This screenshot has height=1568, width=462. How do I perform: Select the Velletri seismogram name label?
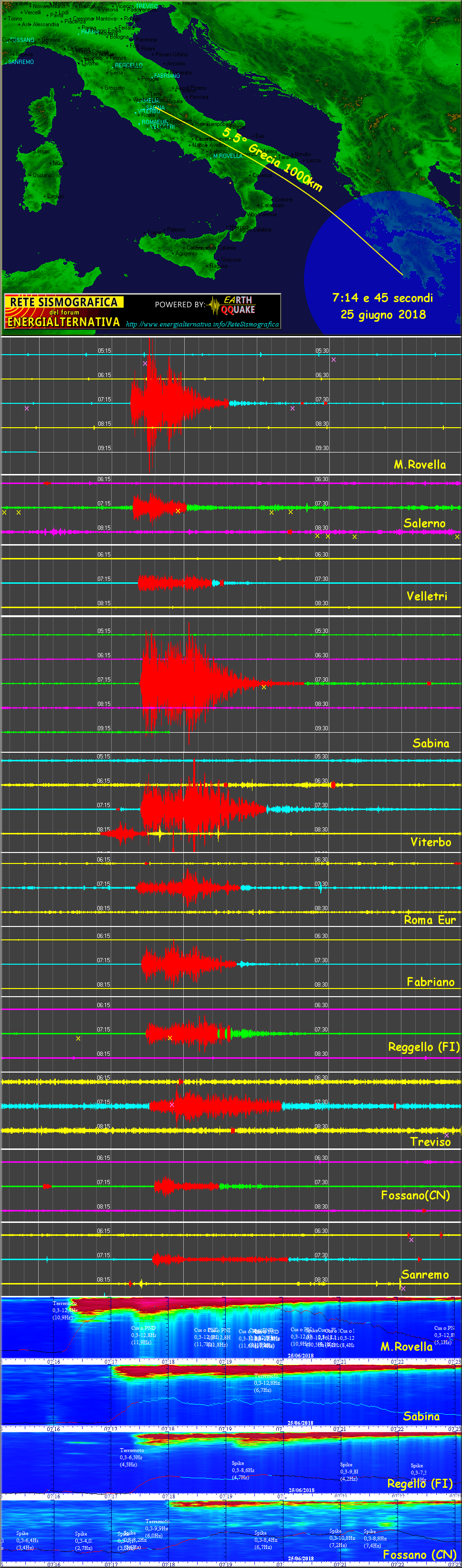tap(426, 597)
